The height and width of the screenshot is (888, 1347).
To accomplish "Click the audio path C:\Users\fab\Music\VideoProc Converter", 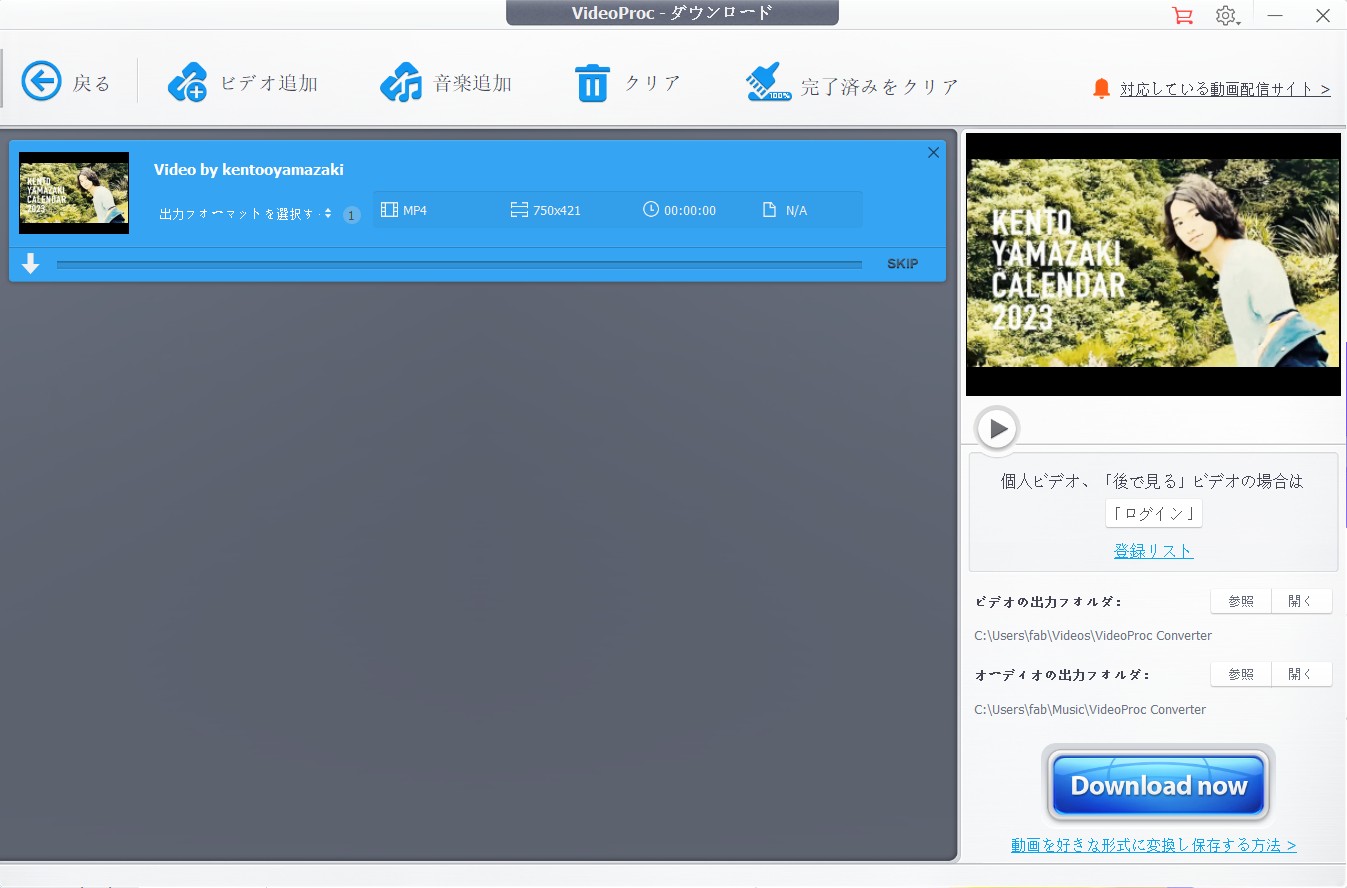I will [1090, 710].
